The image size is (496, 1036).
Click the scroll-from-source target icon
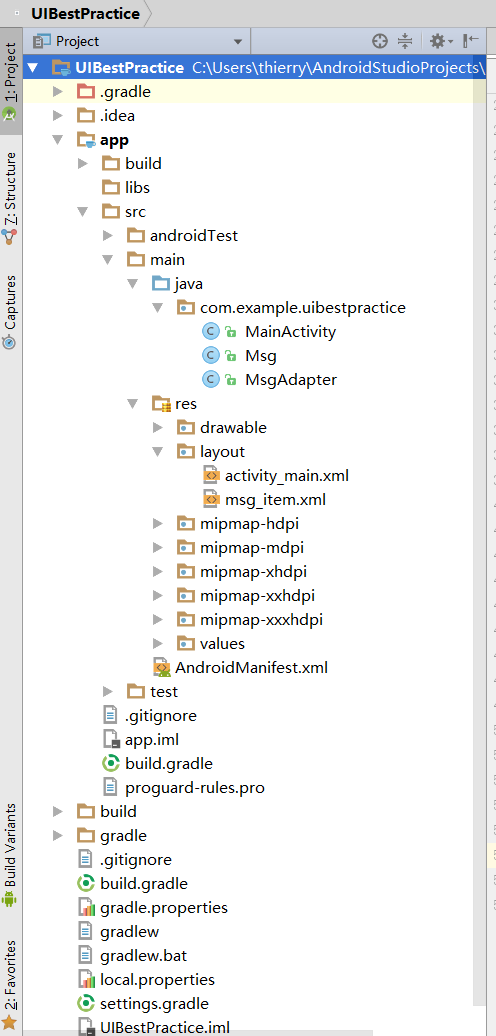pos(380,42)
